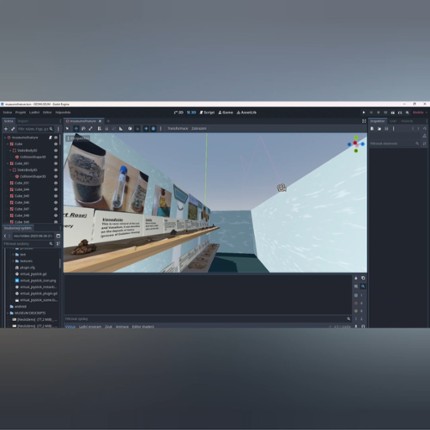Select the Rotate tool in 3D toolbar
This screenshot has height=430, width=430.
(x=83, y=129)
